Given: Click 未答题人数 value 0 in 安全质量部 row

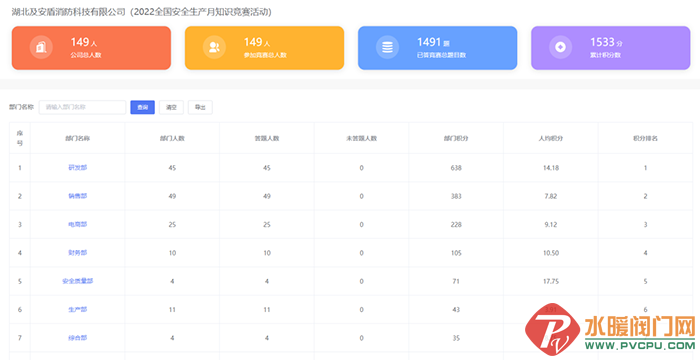Looking at the screenshot, I should tap(362, 281).
